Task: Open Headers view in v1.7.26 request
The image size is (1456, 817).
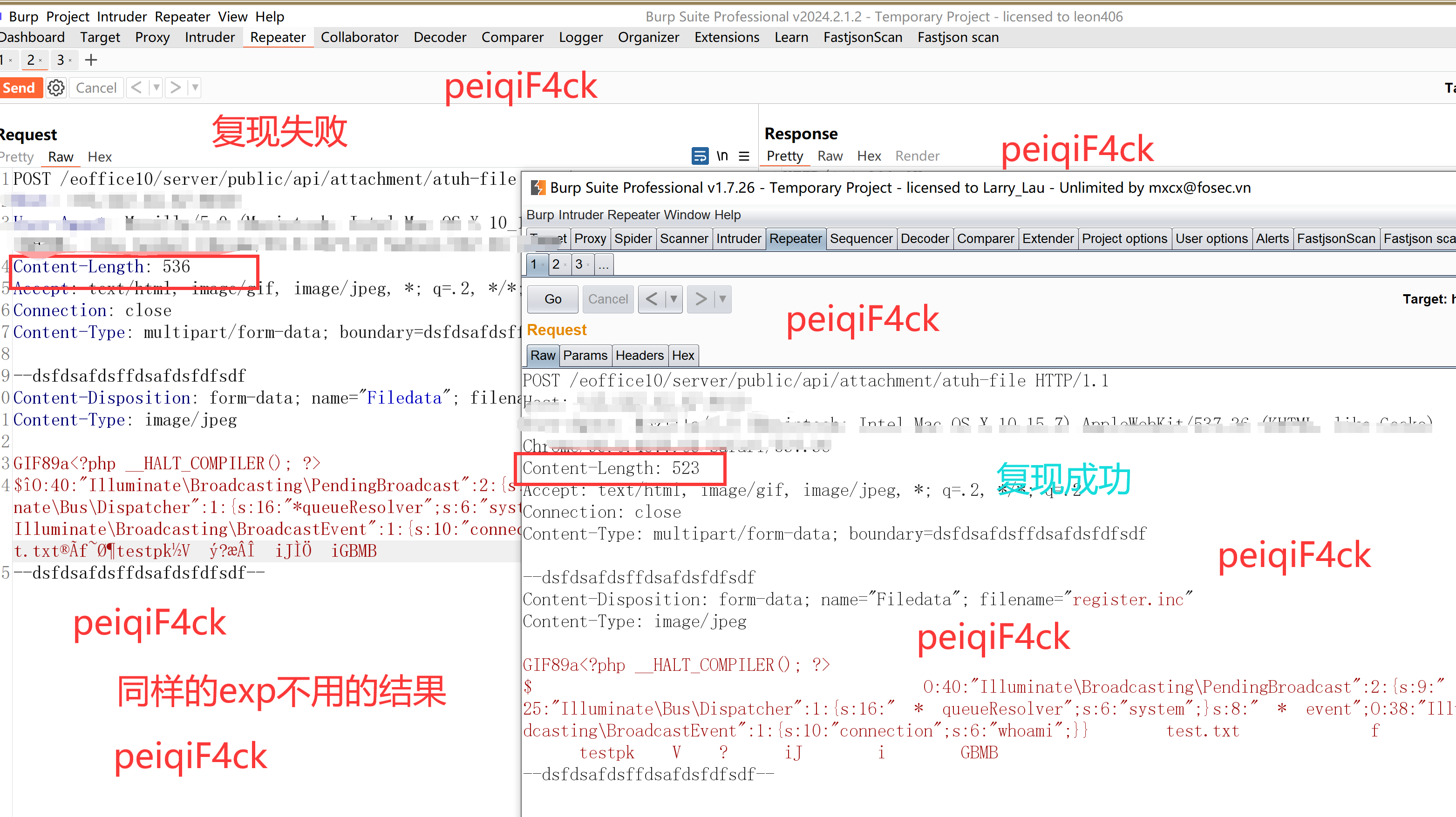Action: [639, 355]
